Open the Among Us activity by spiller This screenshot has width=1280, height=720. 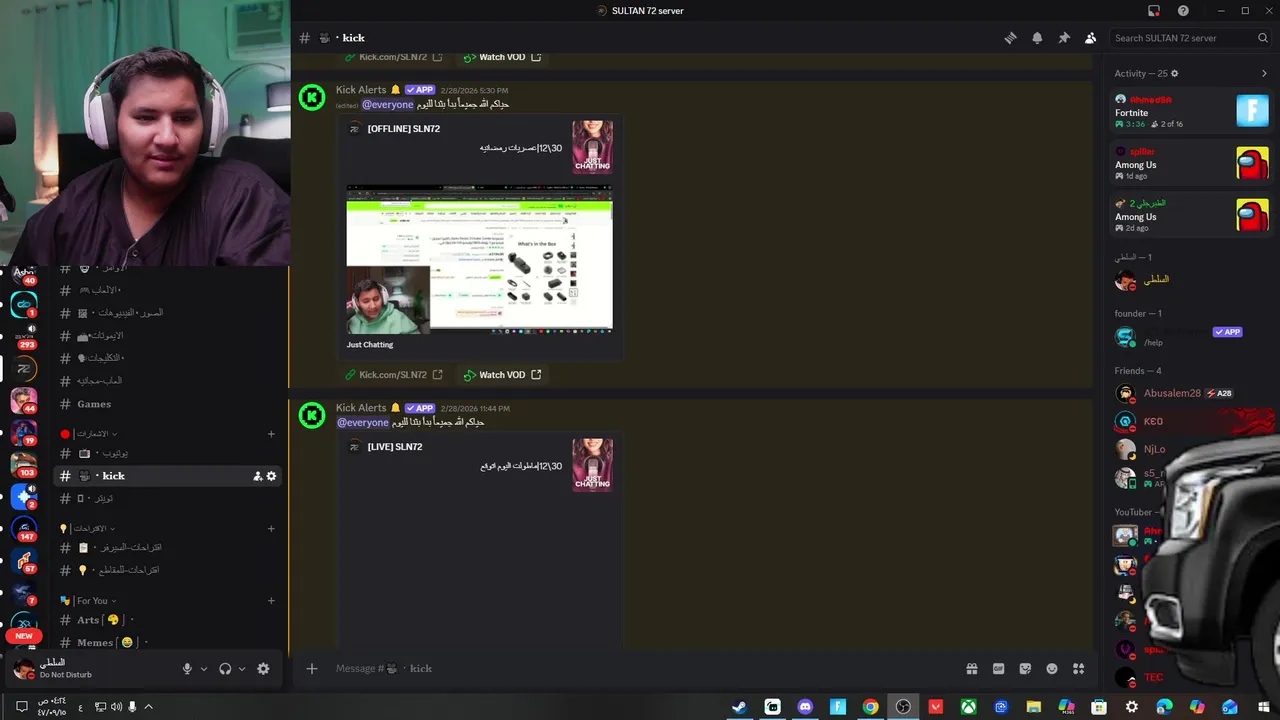tap(1191, 163)
